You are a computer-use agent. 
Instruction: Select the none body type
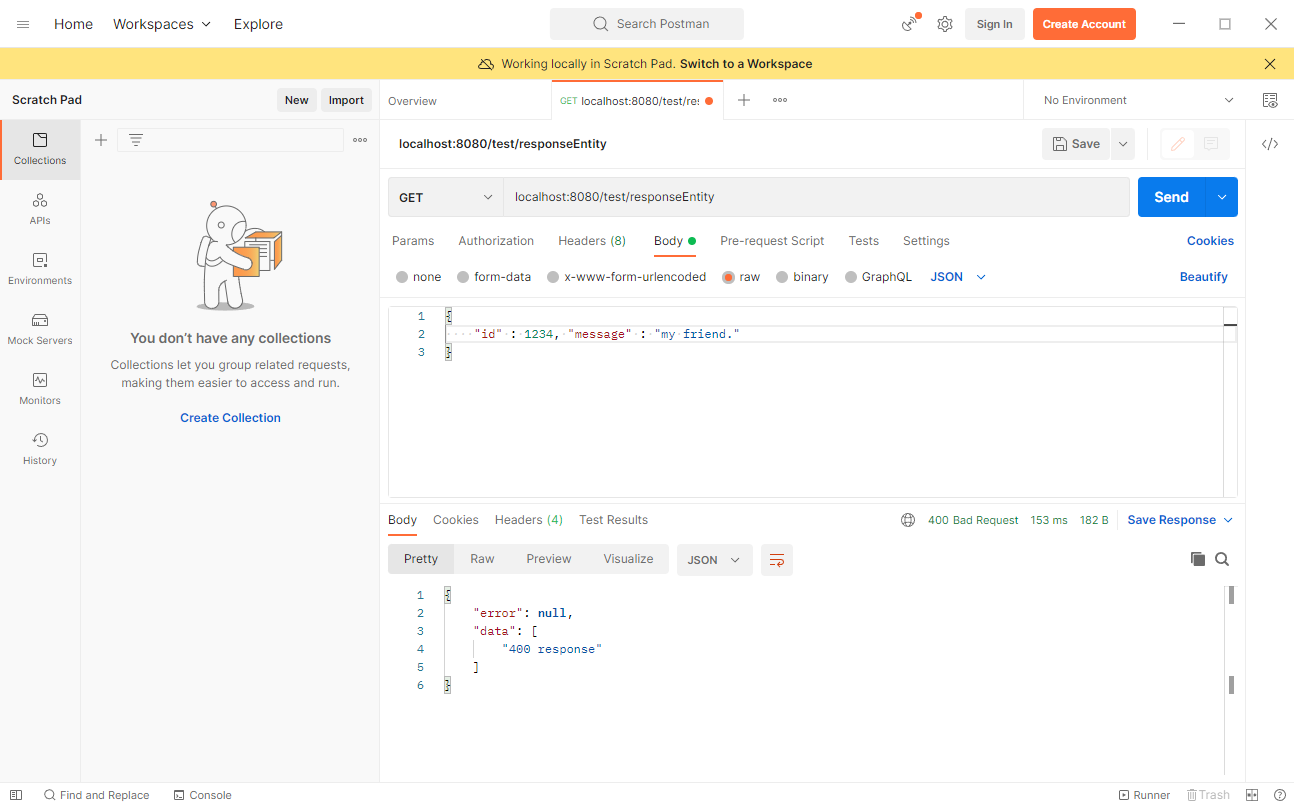click(x=402, y=277)
